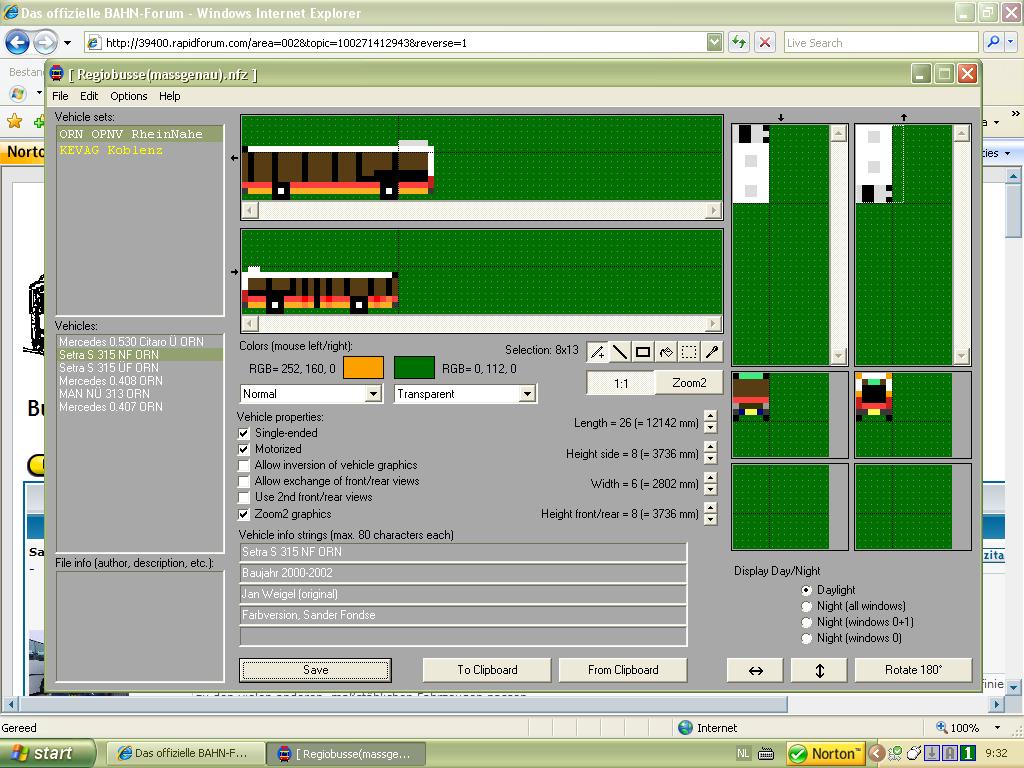Open the Transparent mode dropdown

pyautogui.click(x=527, y=394)
